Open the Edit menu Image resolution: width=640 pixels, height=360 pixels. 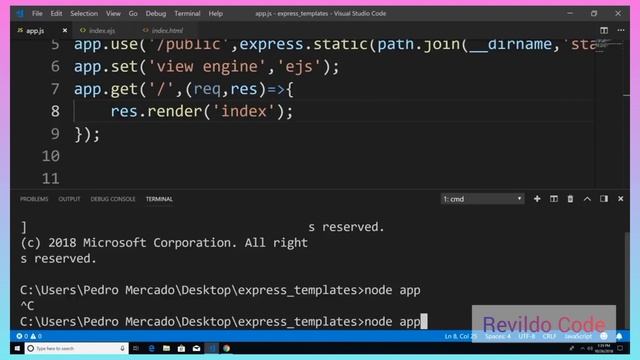pyautogui.click(x=56, y=13)
